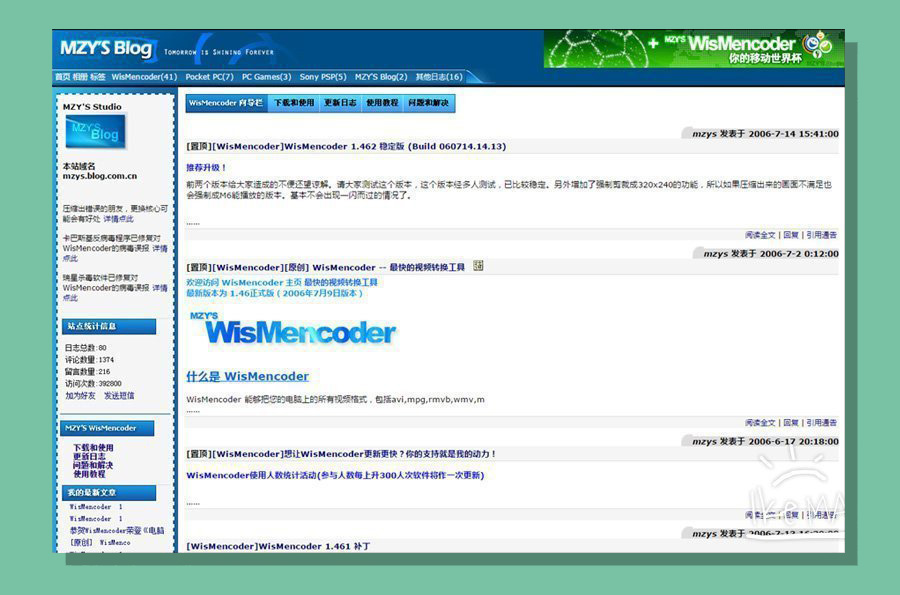Open the Pocket PC(7) category

pos(209,77)
